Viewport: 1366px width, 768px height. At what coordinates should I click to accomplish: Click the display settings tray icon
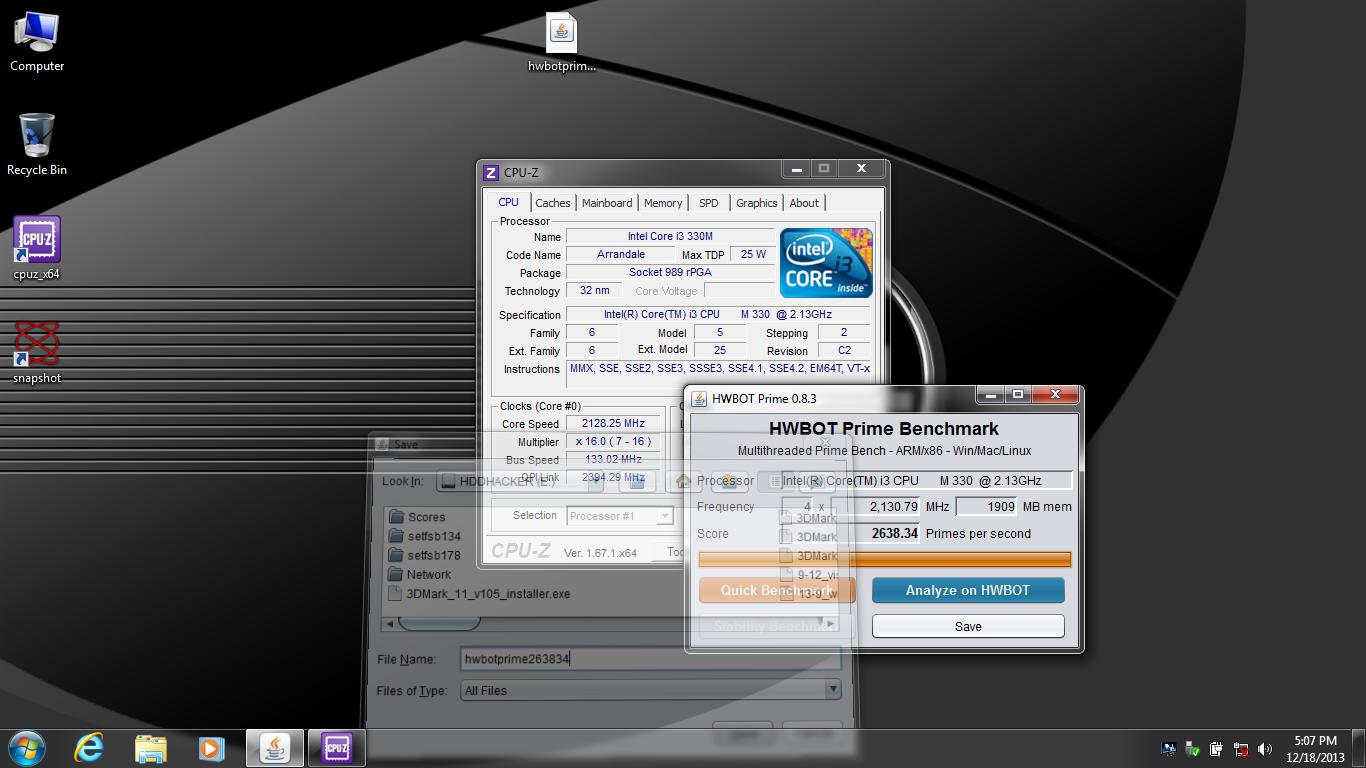1169,748
